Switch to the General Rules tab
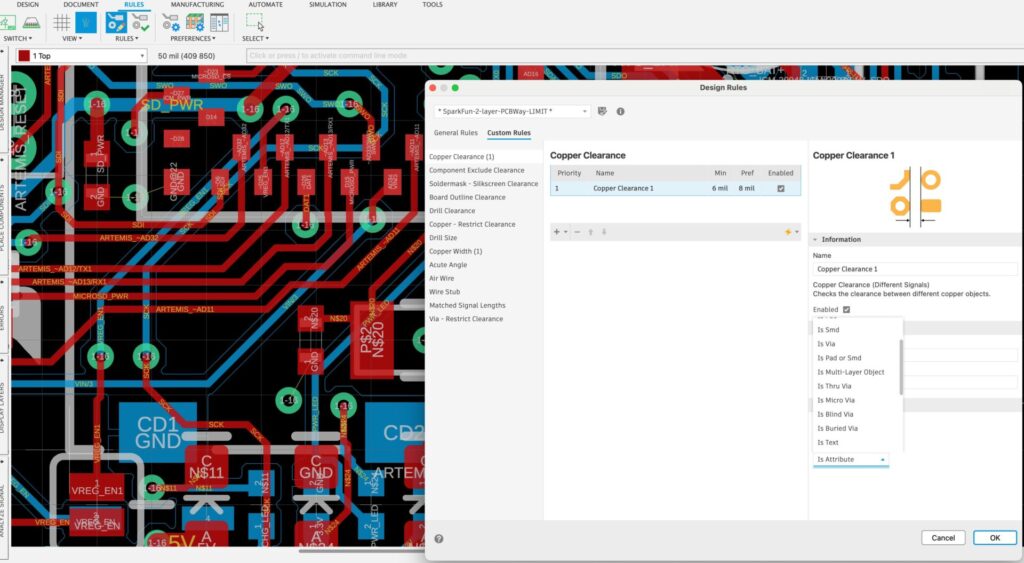The image size is (1024, 563). 455,133
